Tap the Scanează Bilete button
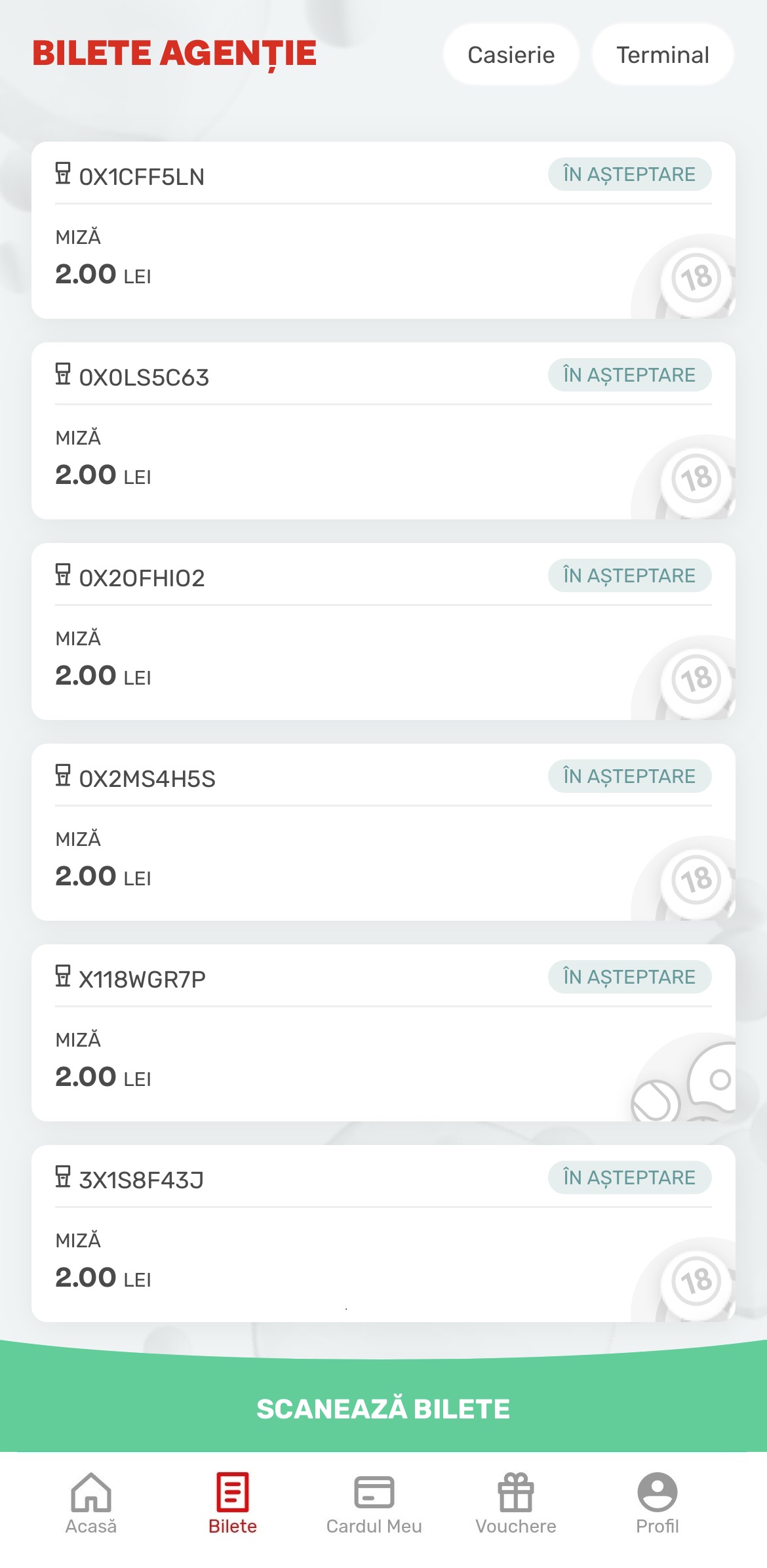Screen dimensions: 767x1568 [x=383, y=1409]
